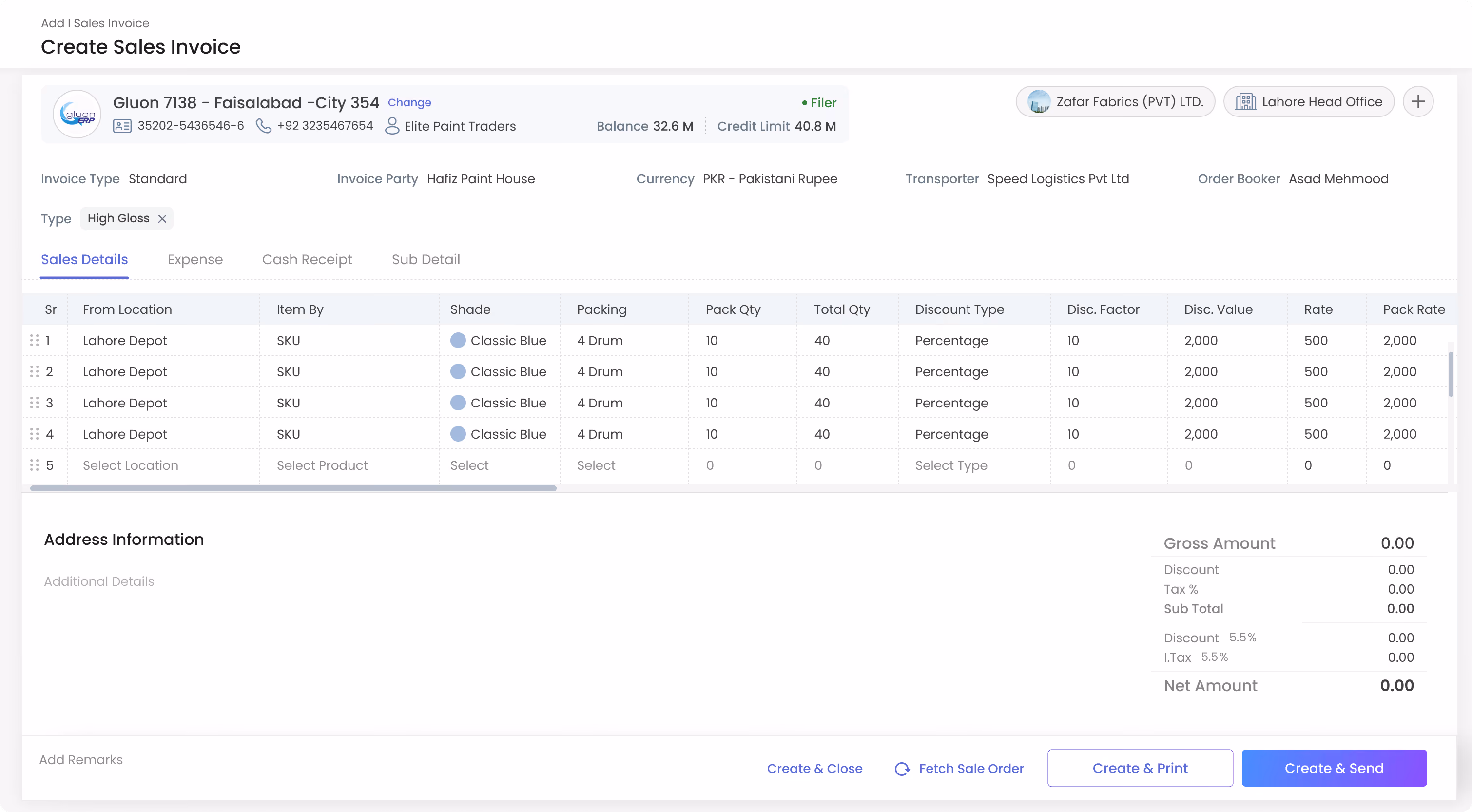Click the Classic Blue swatch in row 1
The image size is (1472, 812).
click(458, 341)
